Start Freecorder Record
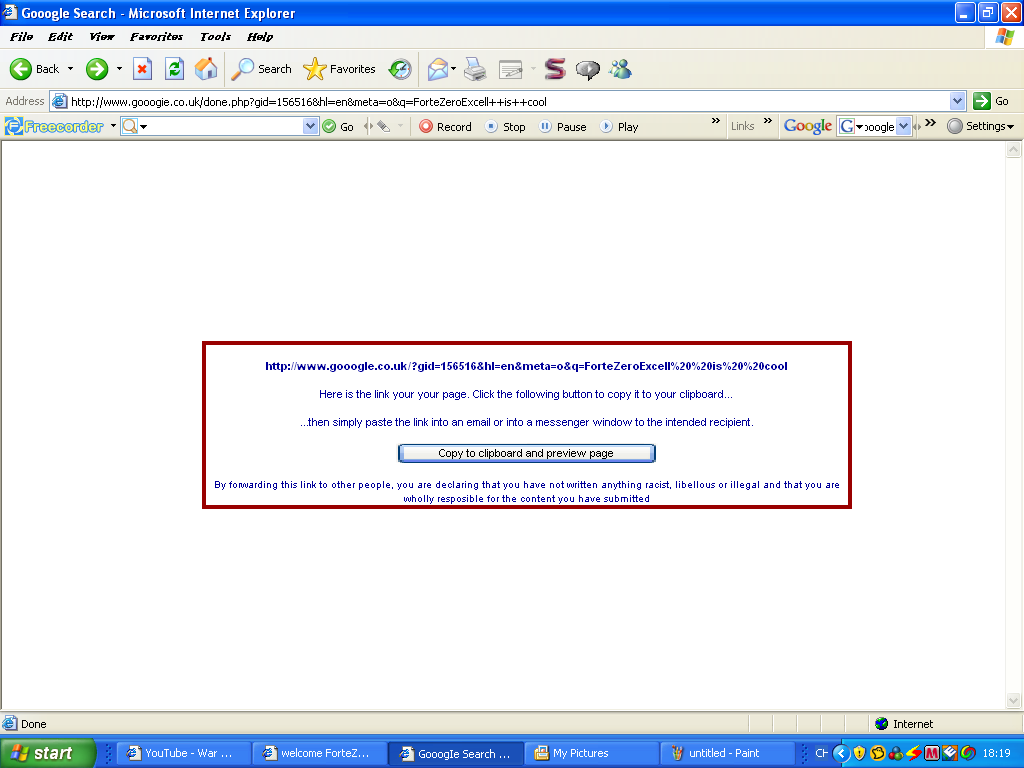Screen dimensions: 1024x768 click(445, 127)
